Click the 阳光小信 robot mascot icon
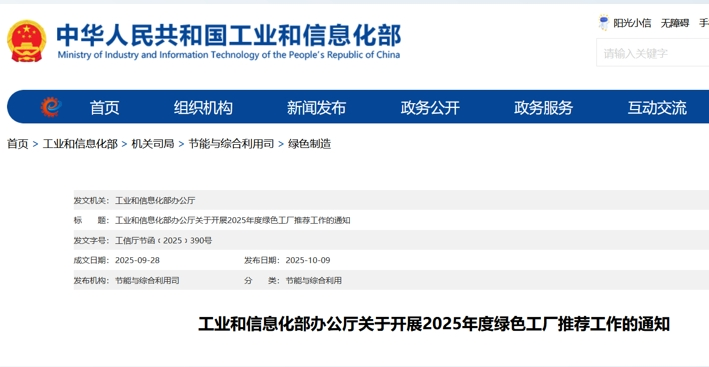 point(604,22)
